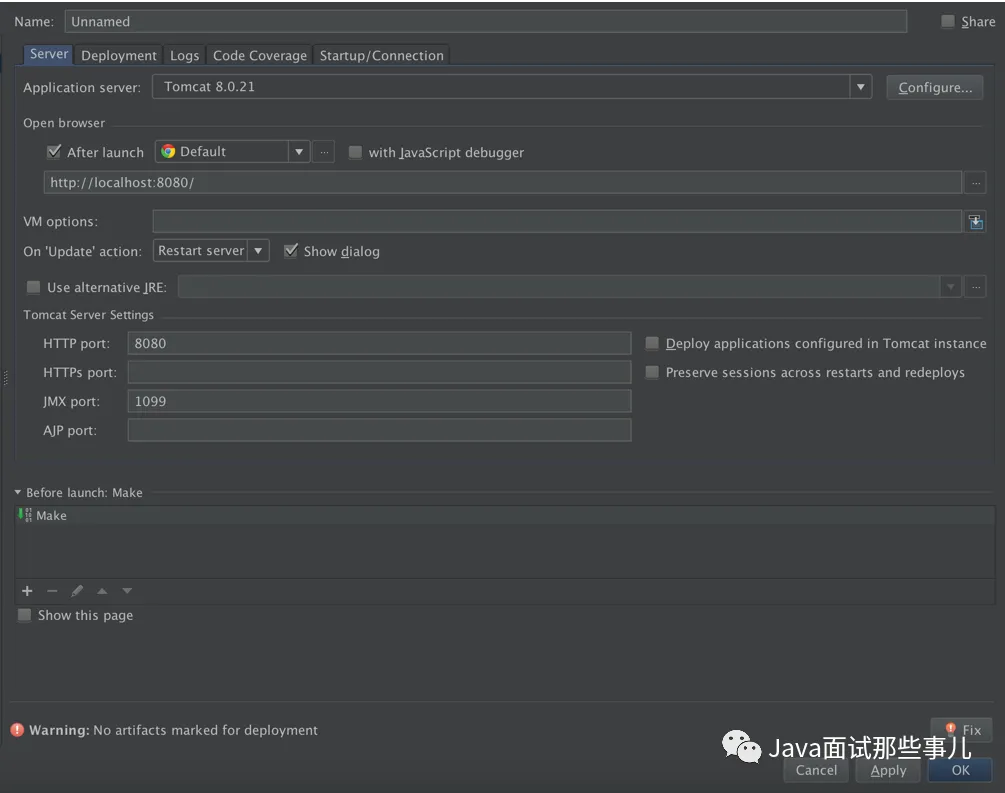This screenshot has height=793, width=1005.
Task: Enable with JavaScript debugger option
Action: pyautogui.click(x=354, y=153)
